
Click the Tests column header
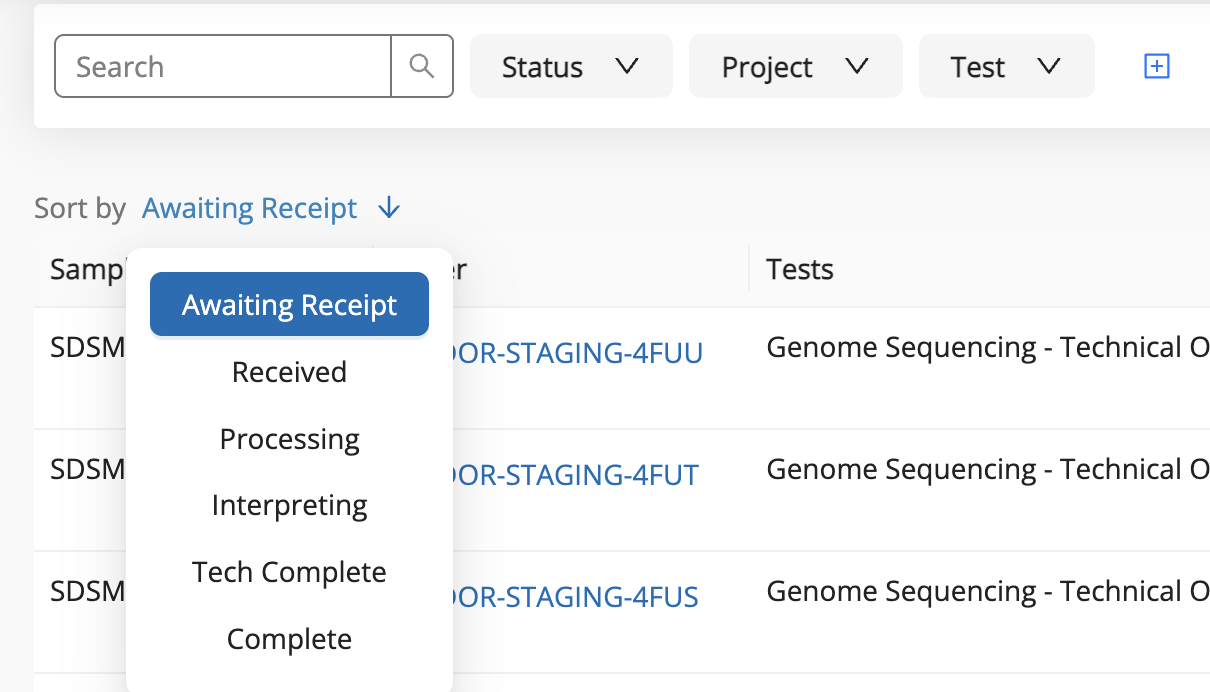(x=800, y=268)
